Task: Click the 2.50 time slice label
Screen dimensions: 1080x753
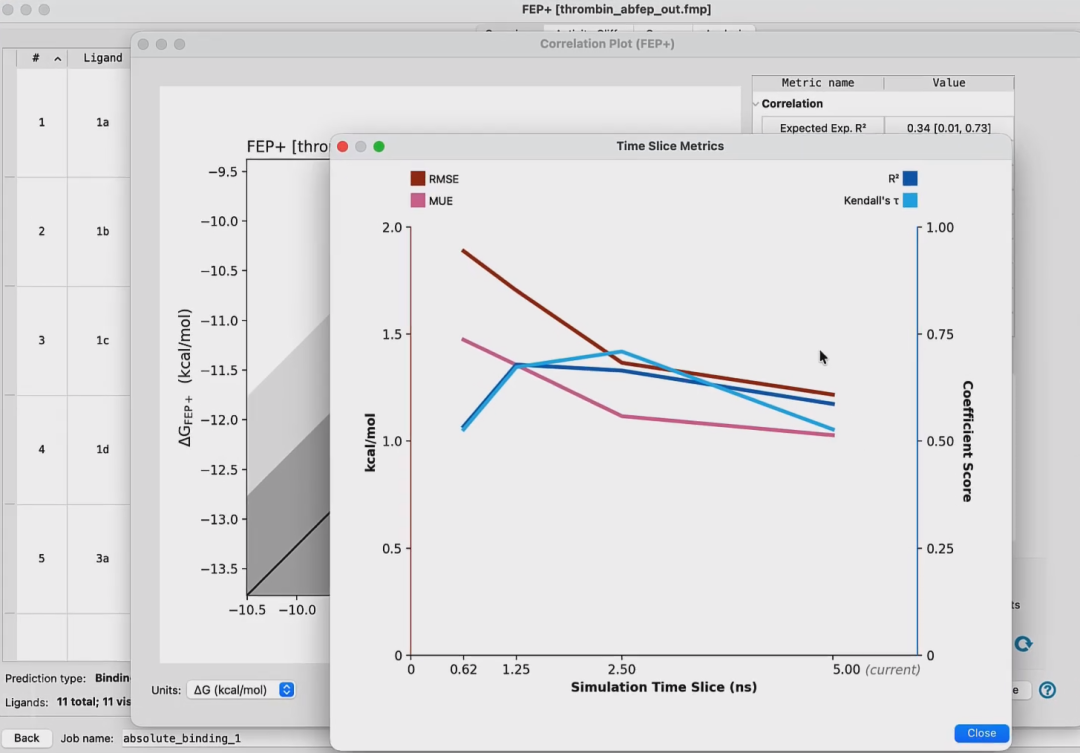Action: (621, 670)
